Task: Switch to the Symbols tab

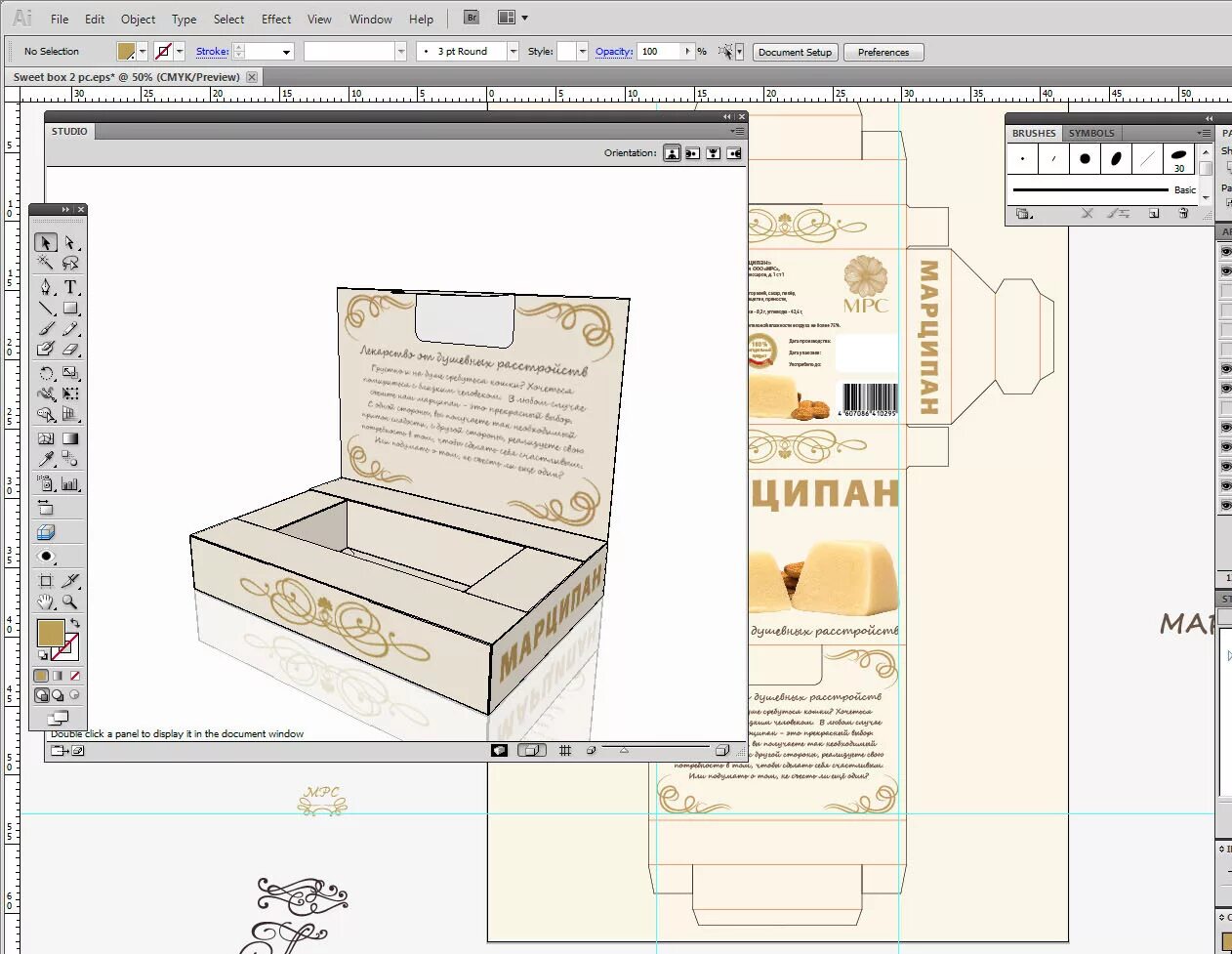Action: point(1091,133)
